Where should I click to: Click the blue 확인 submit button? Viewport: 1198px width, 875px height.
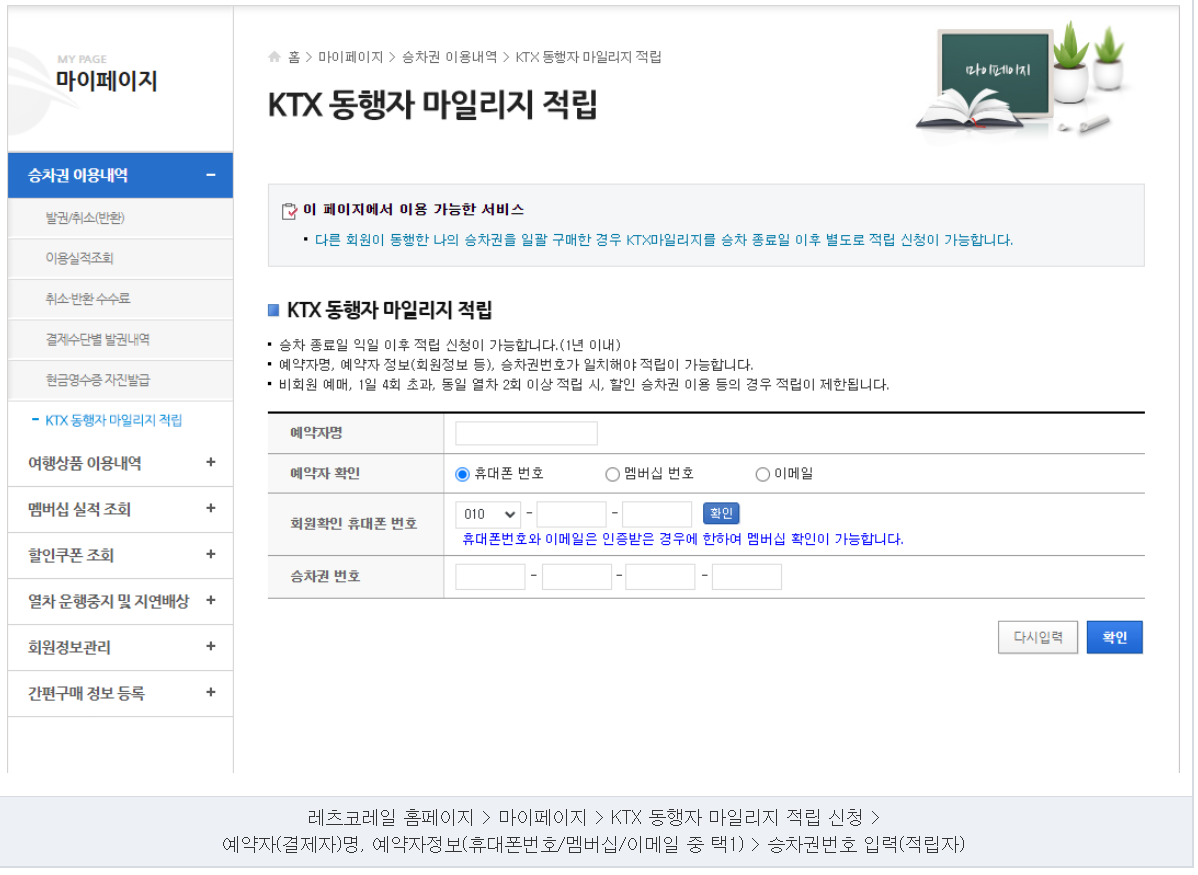[x=1117, y=639]
